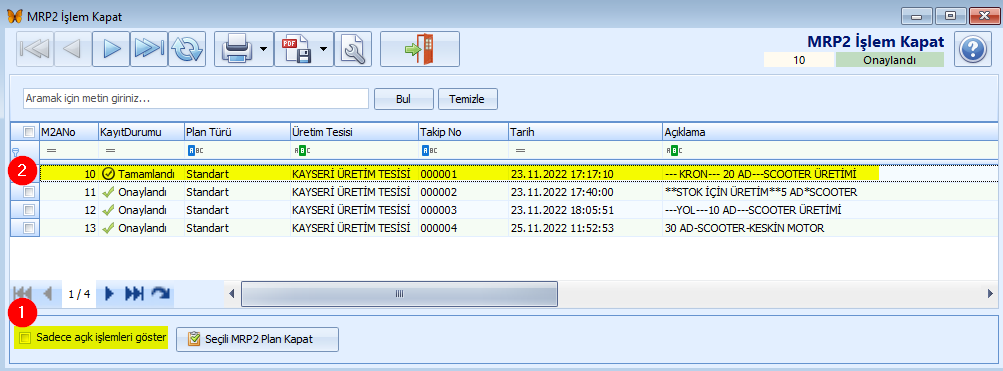Go to first grid page in pager
This screenshot has width=1003, height=371.
click(23, 294)
